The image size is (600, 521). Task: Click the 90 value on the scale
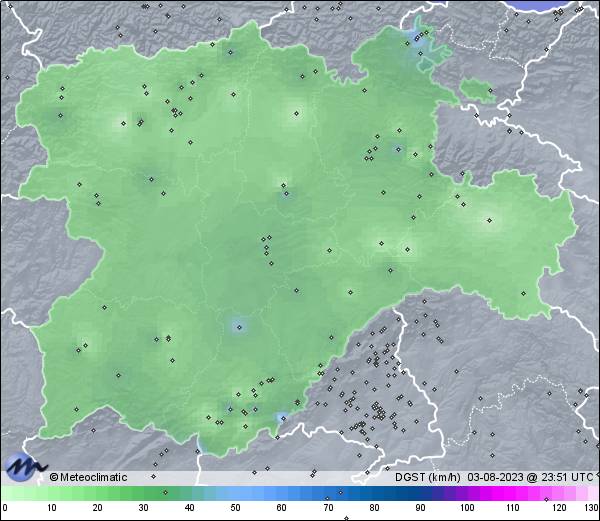coord(420,508)
